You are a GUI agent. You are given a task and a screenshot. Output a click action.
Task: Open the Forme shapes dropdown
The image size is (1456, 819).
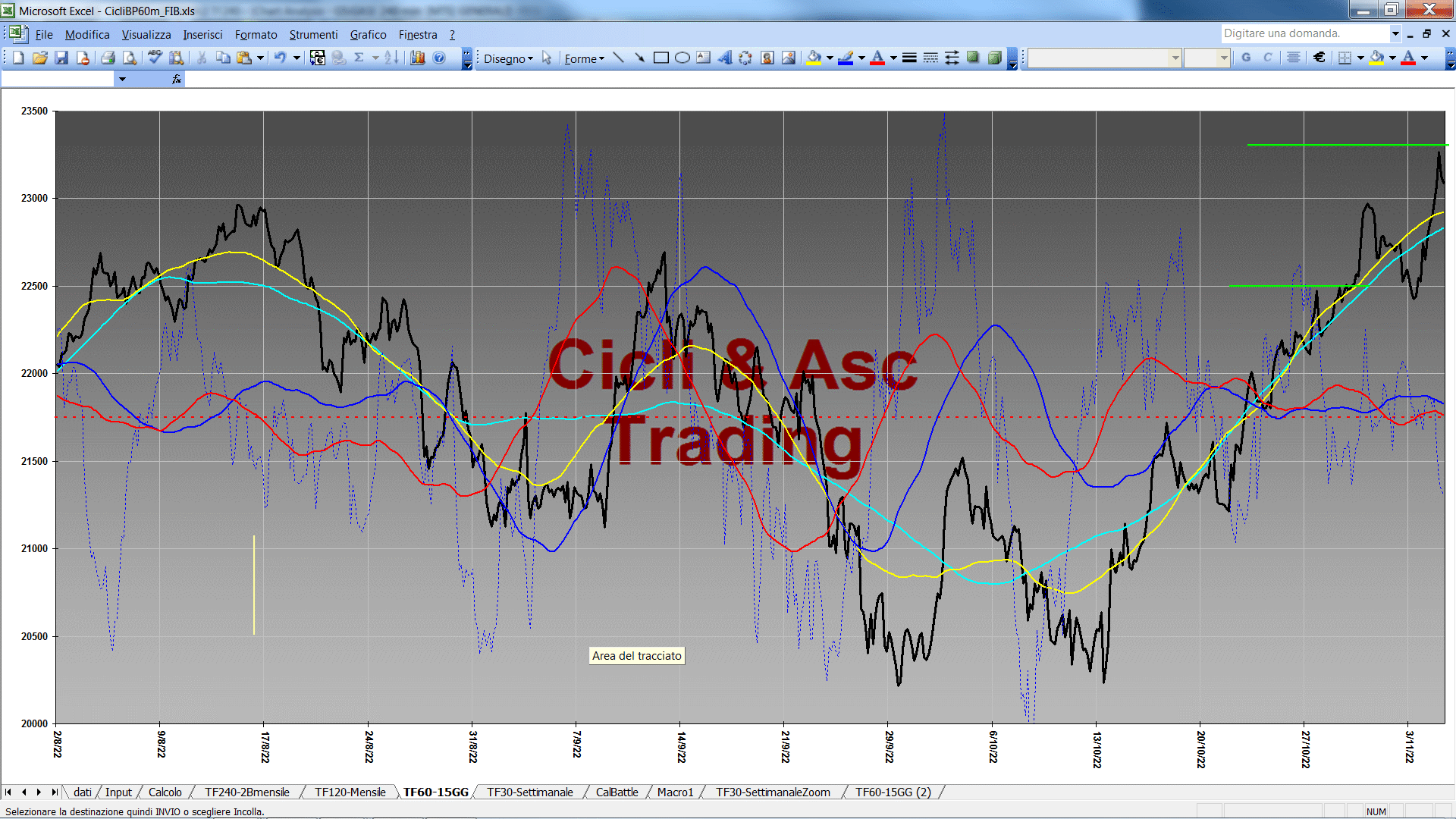click(x=584, y=58)
